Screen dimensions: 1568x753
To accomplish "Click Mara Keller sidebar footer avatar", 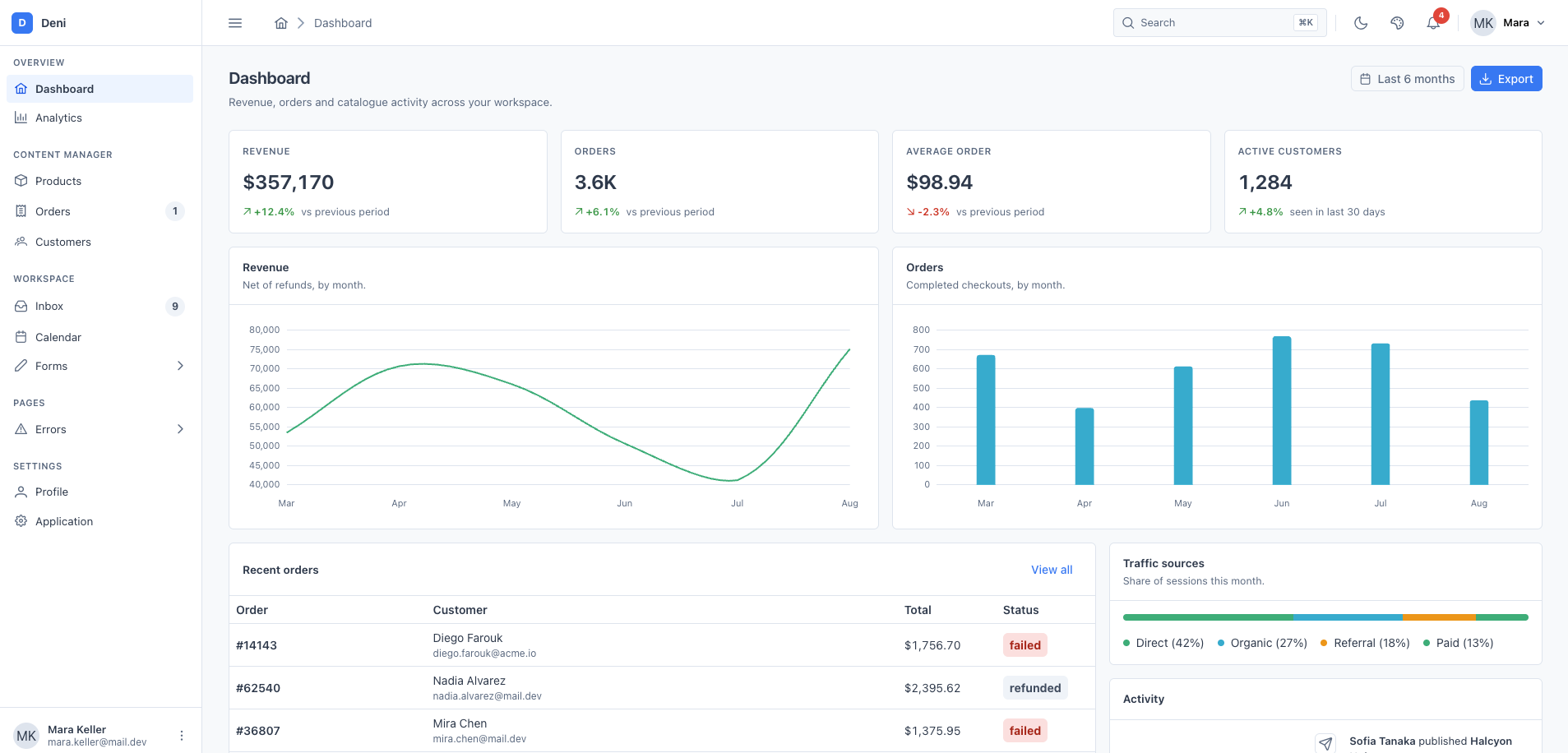I will (x=26, y=736).
